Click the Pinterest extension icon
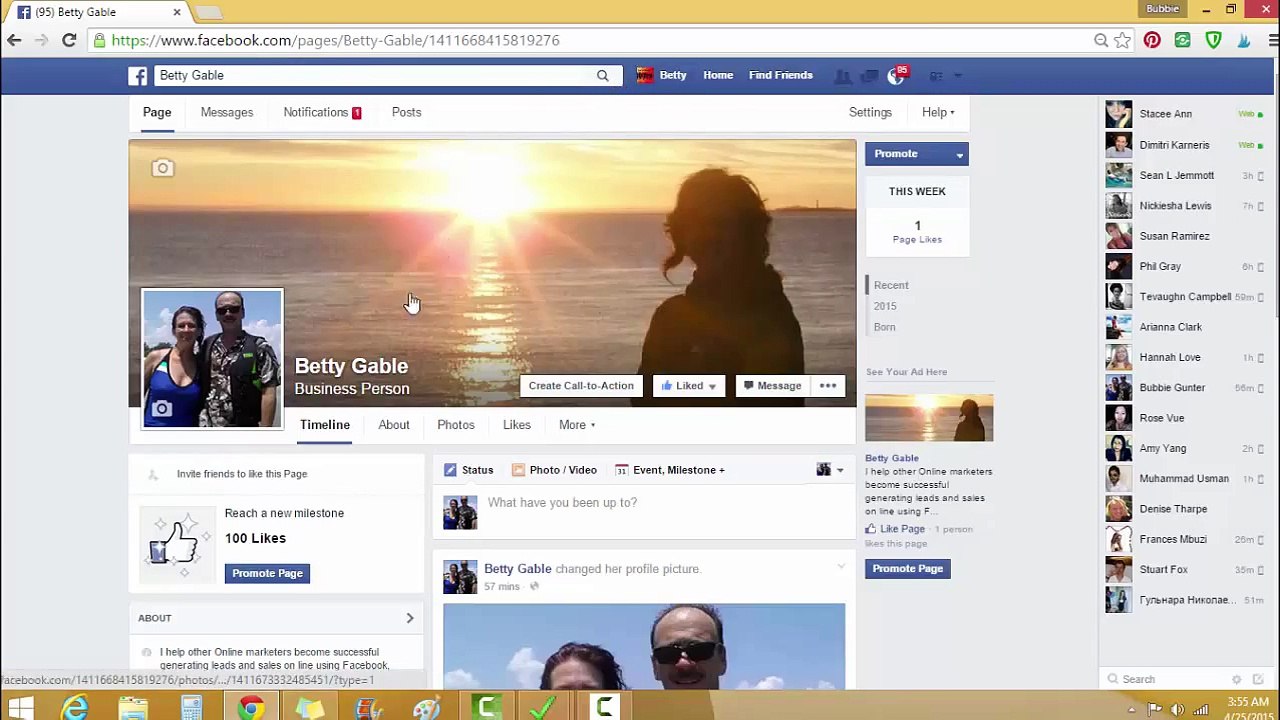Screen dimensions: 1280x720 [x=1152, y=40]
